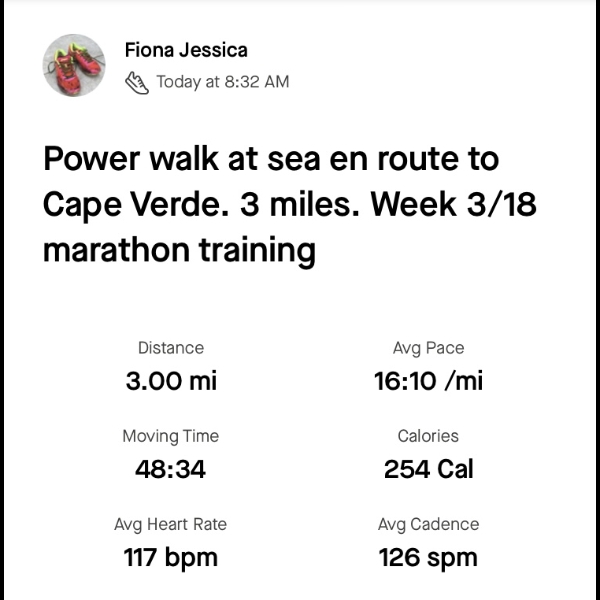
Task: Open Fiona Jessica's profile name link
Action: [x=186, y=50]
